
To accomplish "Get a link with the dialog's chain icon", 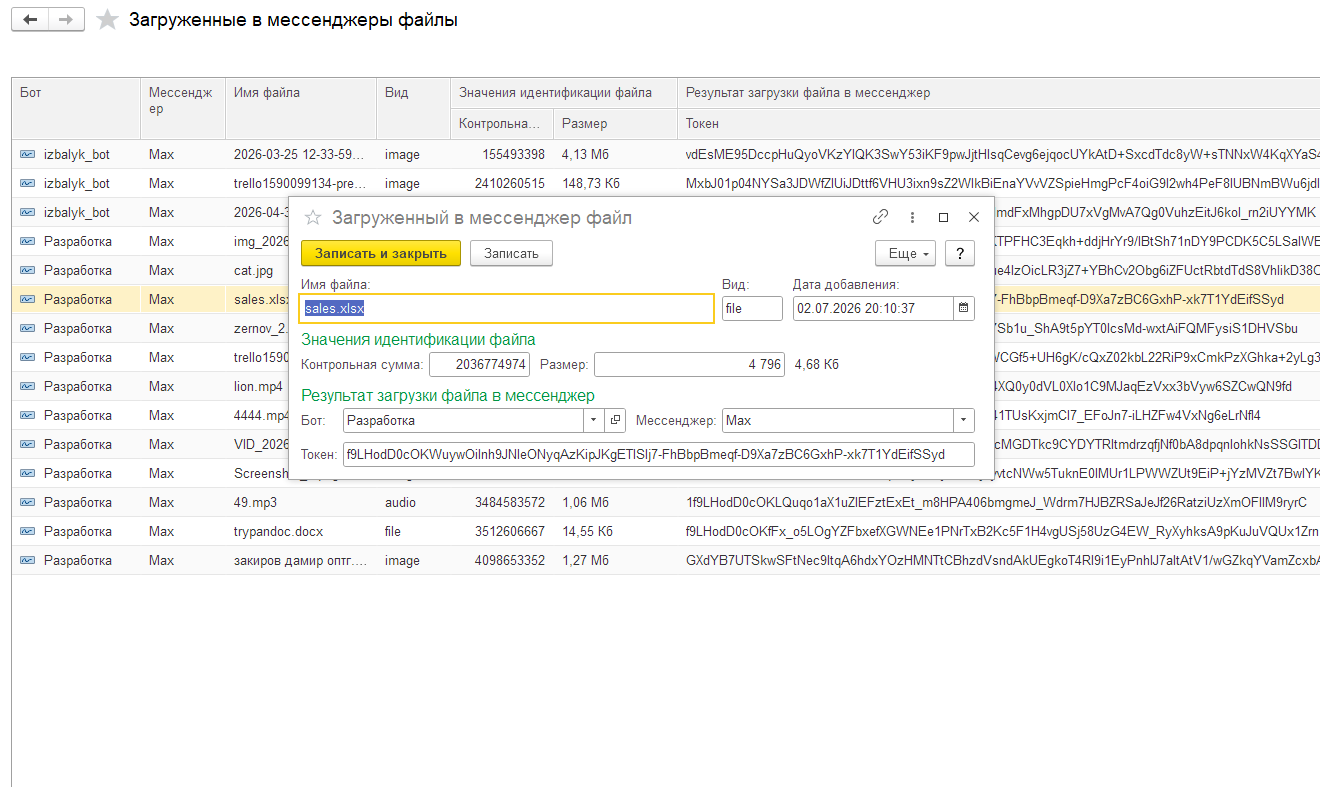I will coord(880,217).
